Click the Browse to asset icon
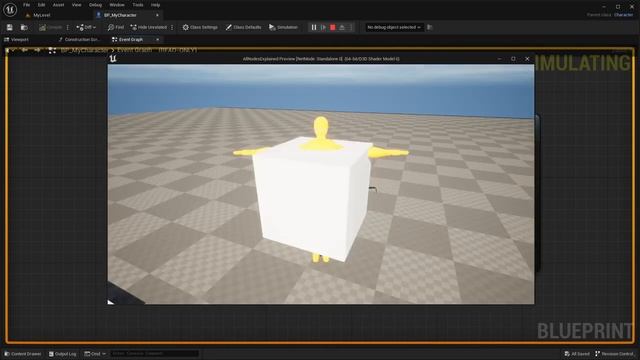The width and height of the screenshot is (640, 360). pyautogui.click(x=24, y=27)
